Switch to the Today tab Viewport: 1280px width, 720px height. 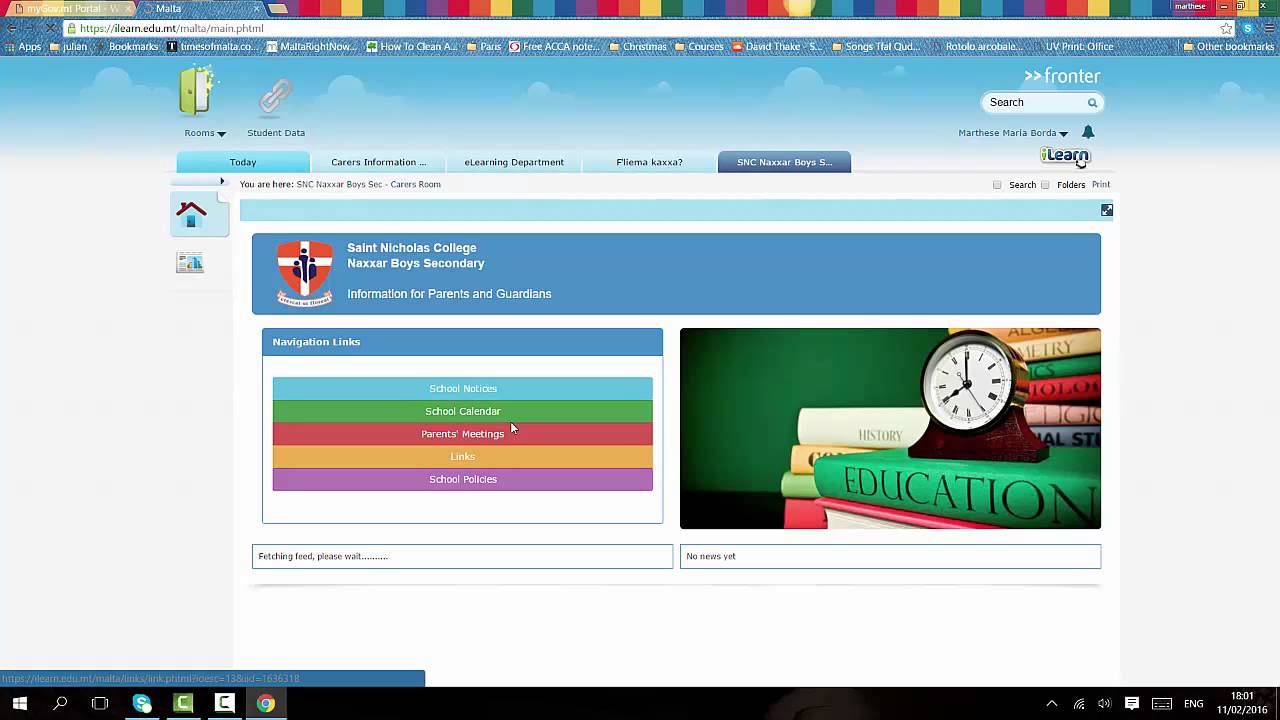coord(243,162)
